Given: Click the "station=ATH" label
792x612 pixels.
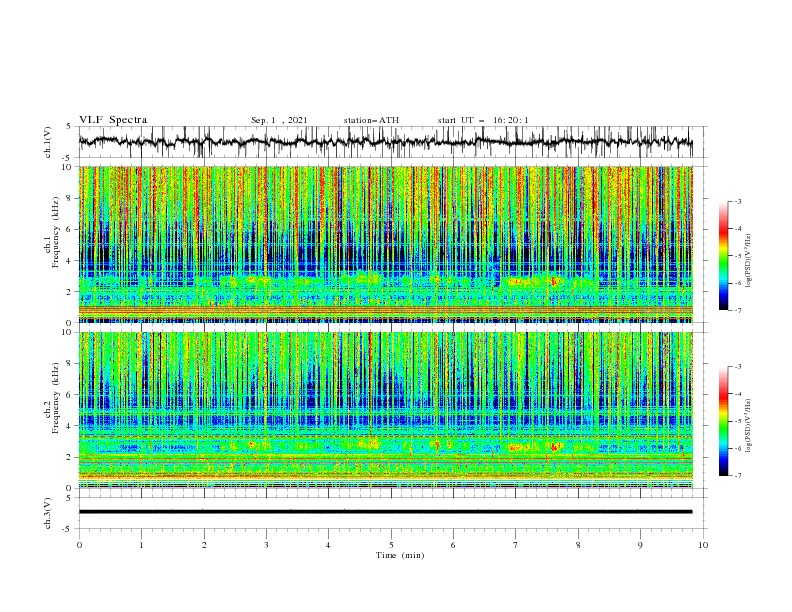Looking at the screenshot, I should click(371, 120).
